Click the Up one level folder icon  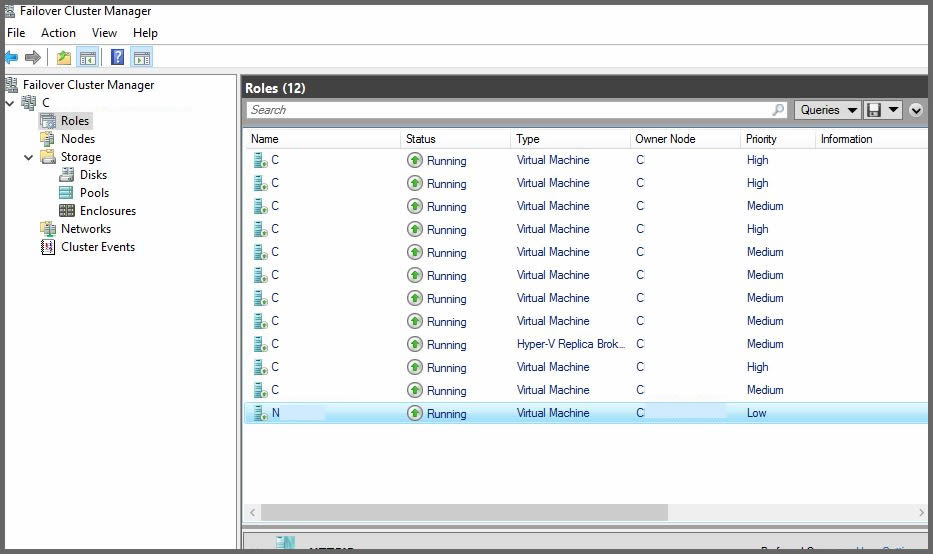[x=64, y=58]
